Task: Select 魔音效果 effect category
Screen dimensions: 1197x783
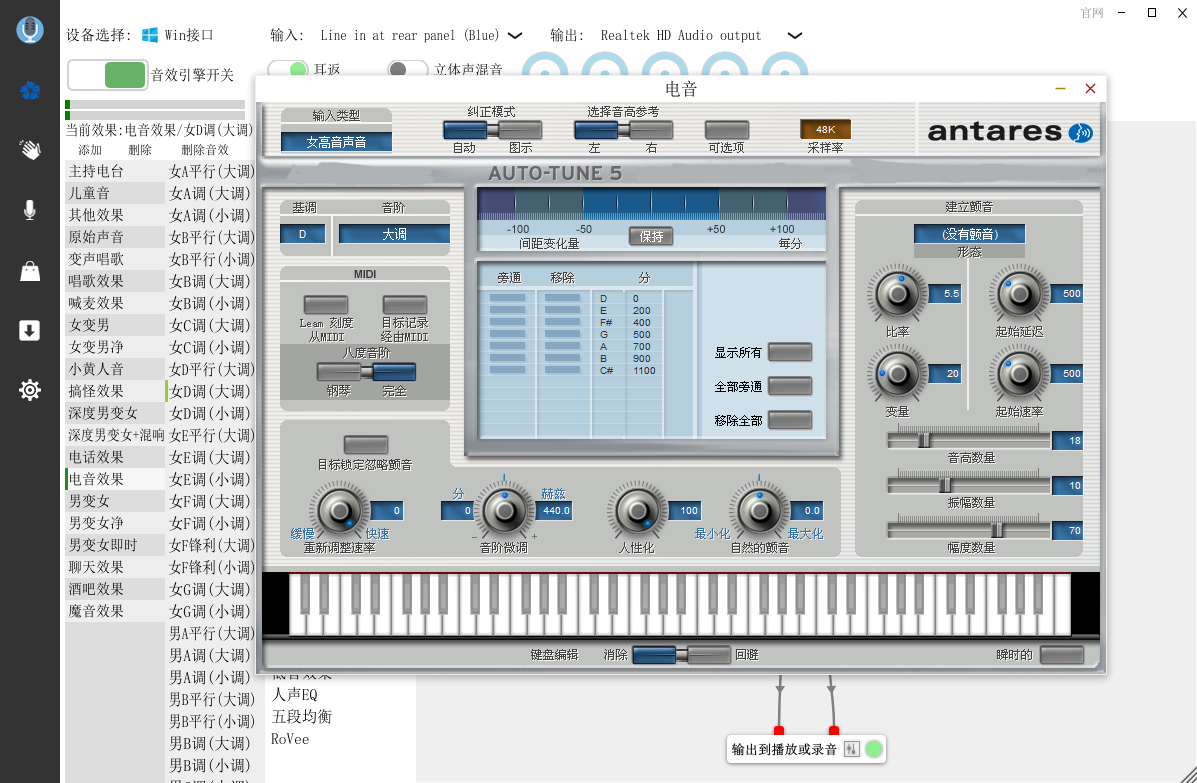Action: click(x=115, y=611)
